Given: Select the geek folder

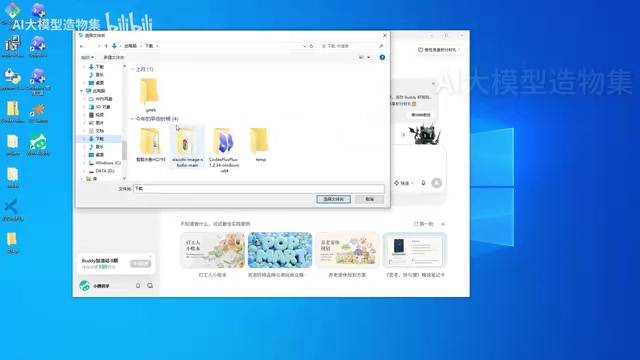Looking at the screenshot, I should click(150, 95).
